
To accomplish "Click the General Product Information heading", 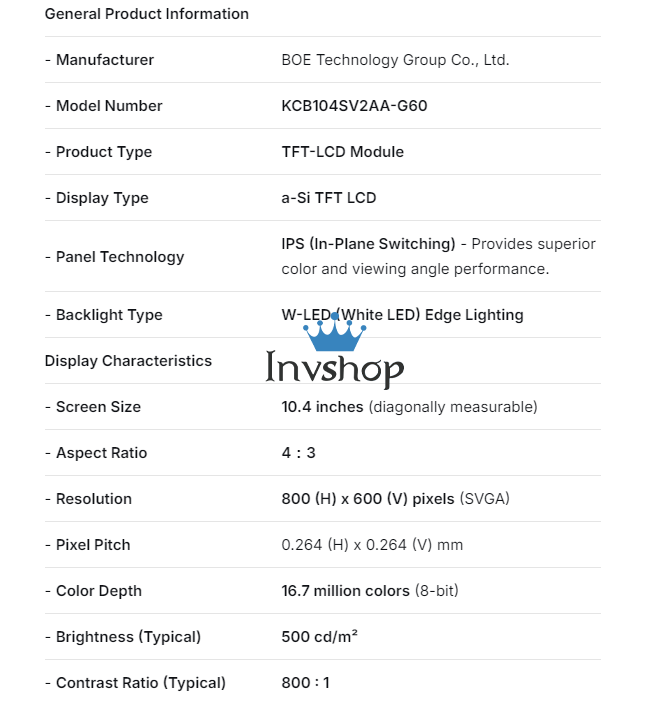I will pyautogui.click(x=147, y=14).
